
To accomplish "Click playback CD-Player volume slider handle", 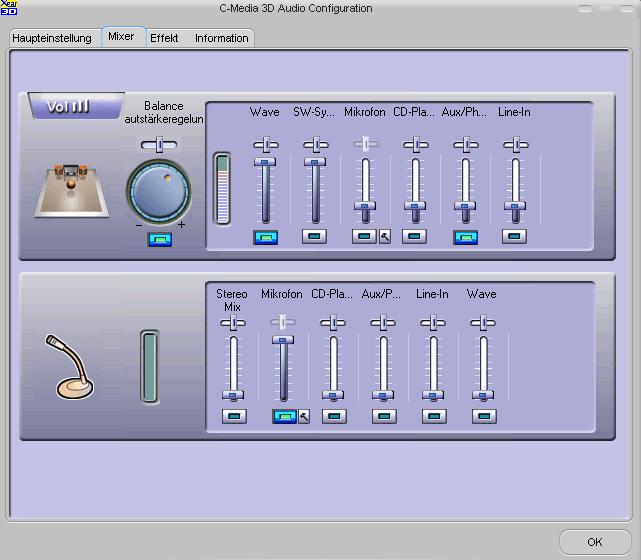I will tap(415, 206).
